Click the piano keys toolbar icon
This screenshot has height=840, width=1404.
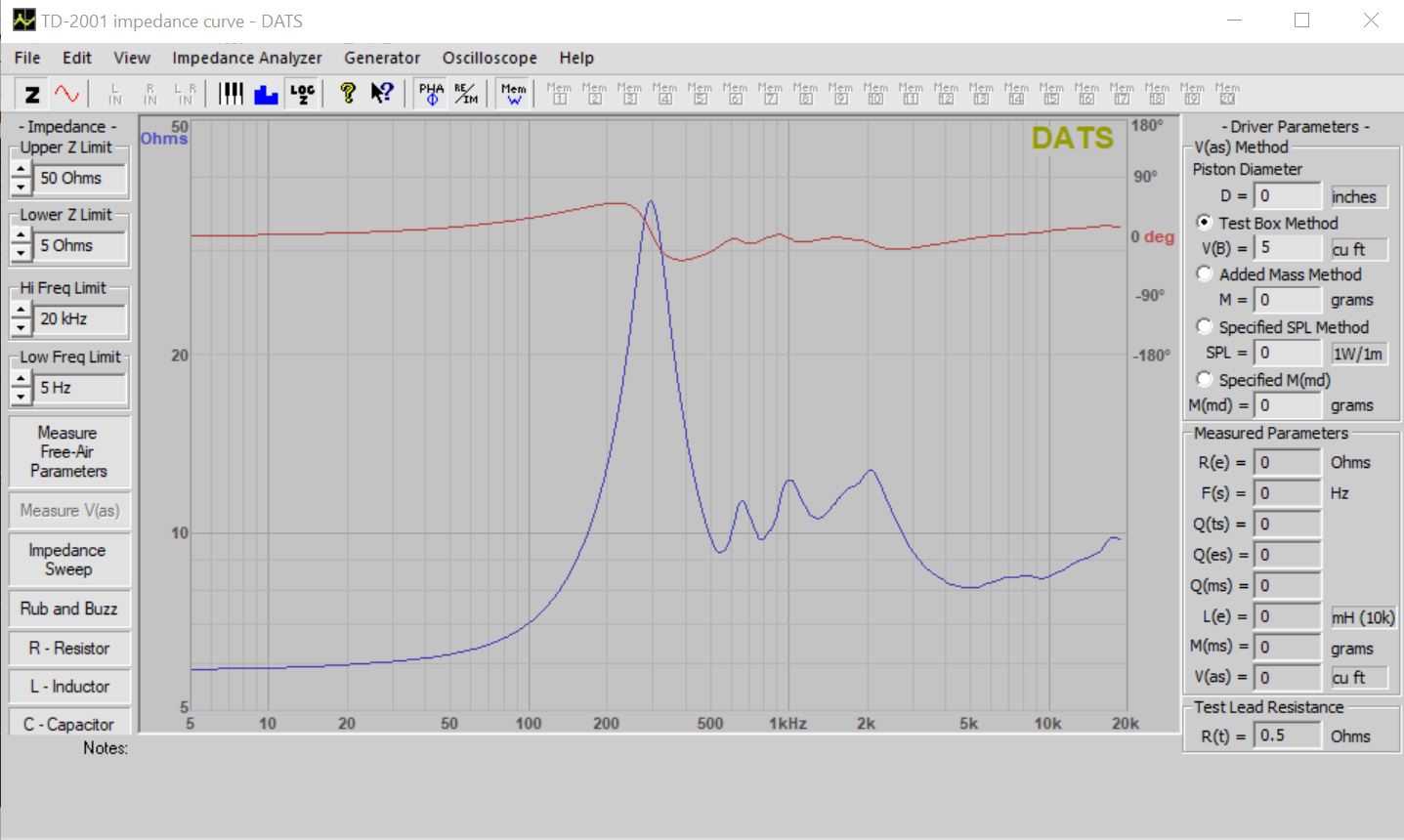tap(231, 94)
